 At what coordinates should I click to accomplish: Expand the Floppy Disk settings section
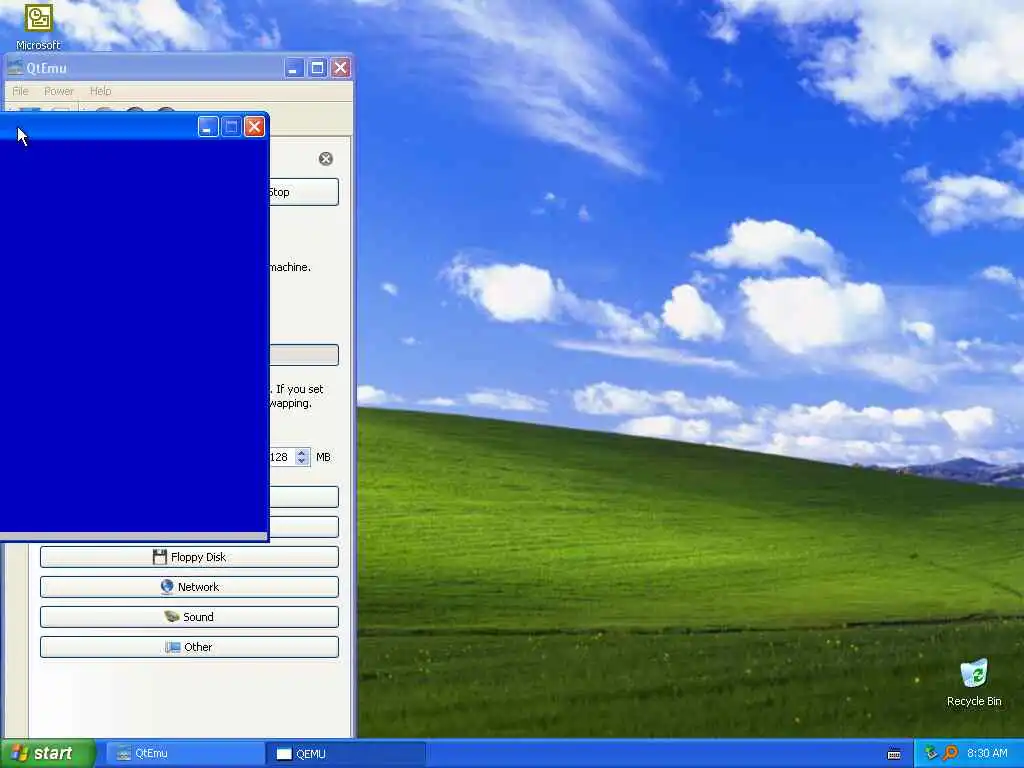click(x=189, y=557)
